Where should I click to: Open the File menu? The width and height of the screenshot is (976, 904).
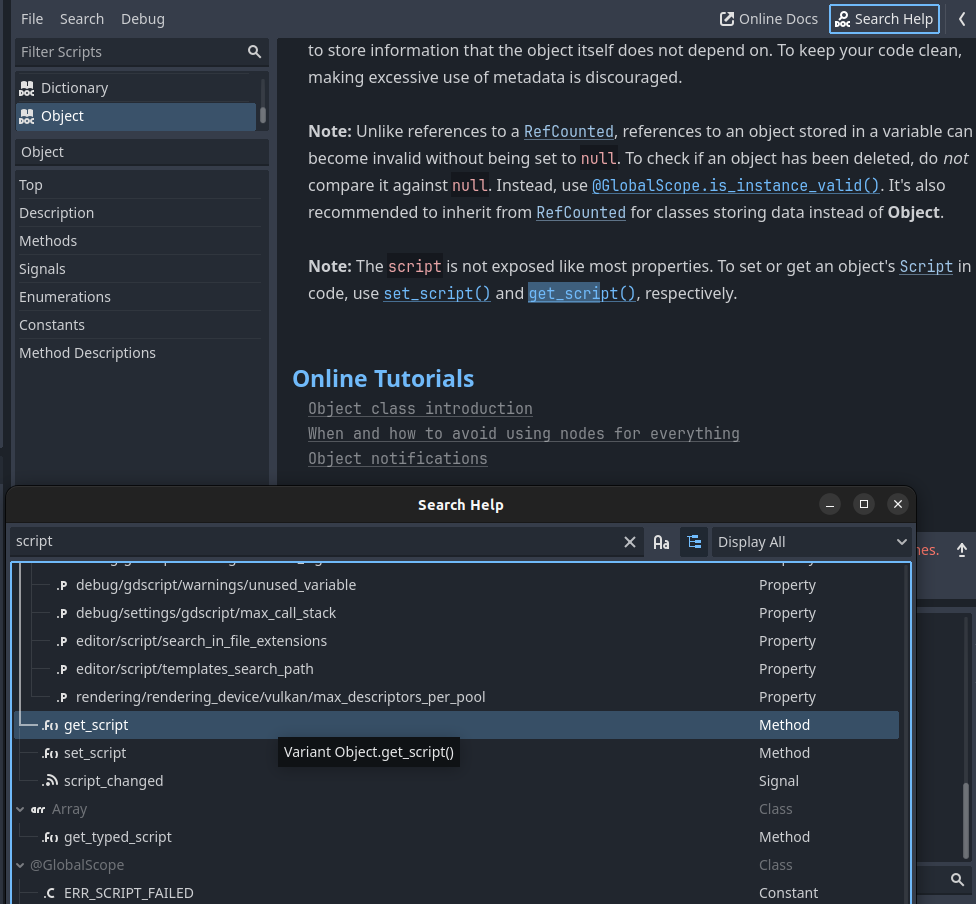(x=32, y=19)
